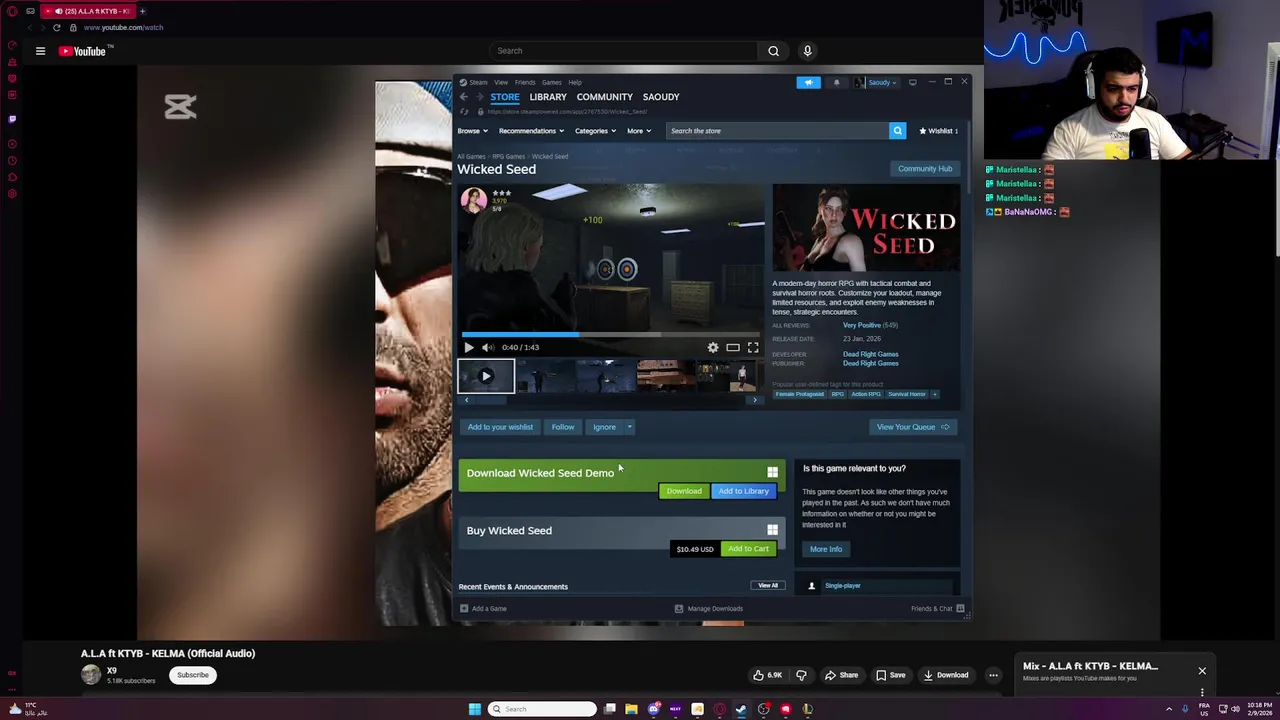1280x720 pixels.
Task: Open more actions menu for video
Action: (993, 675)
